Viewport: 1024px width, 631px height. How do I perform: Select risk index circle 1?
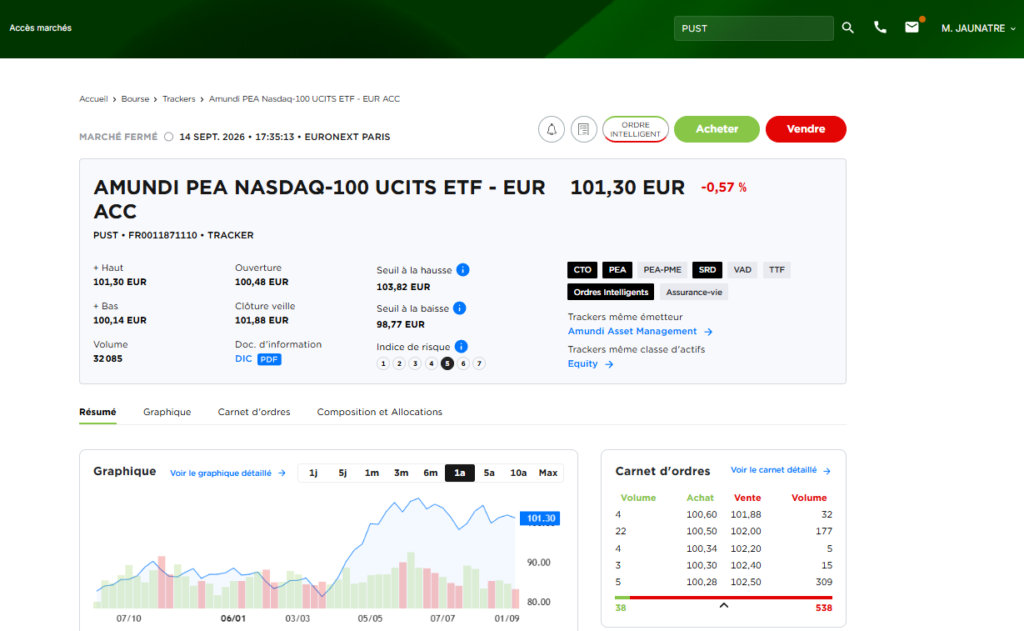pos(383,364)
